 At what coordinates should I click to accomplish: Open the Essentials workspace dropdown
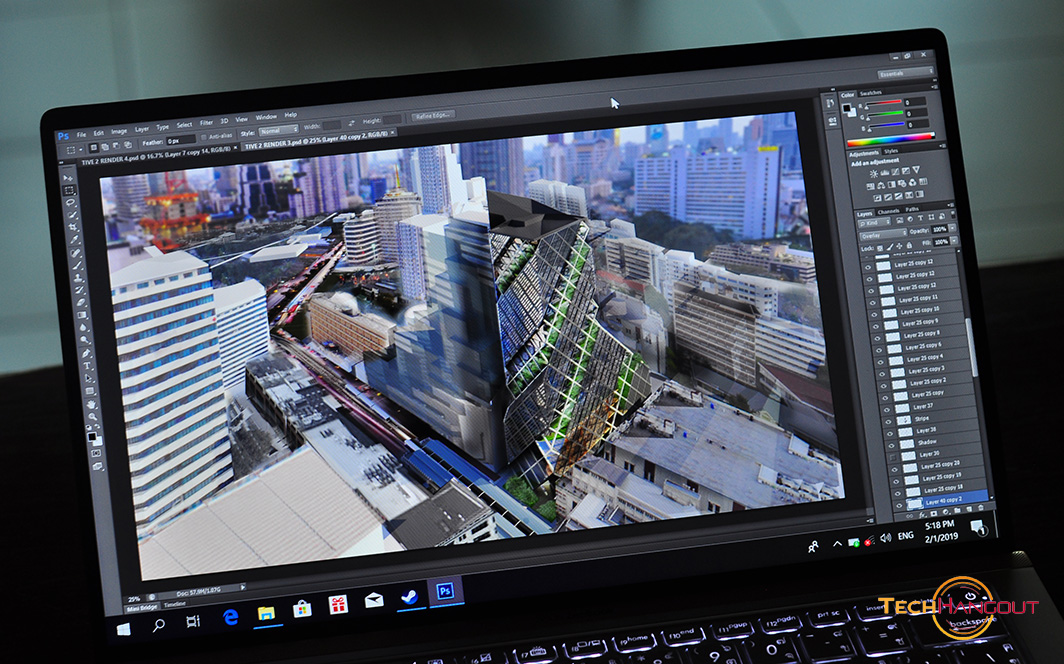906,73
